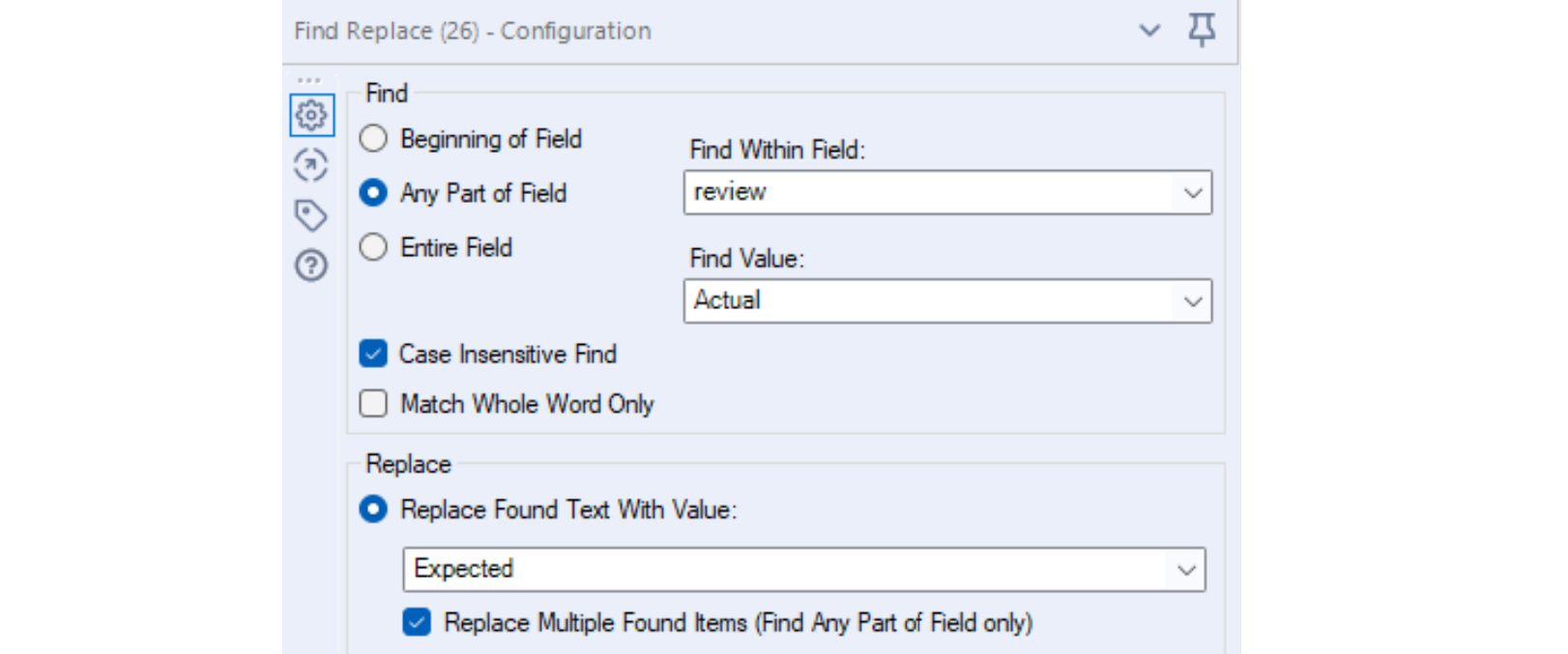Select the Entire Field option
The image size is (1568, 654).
click(373, 247)
